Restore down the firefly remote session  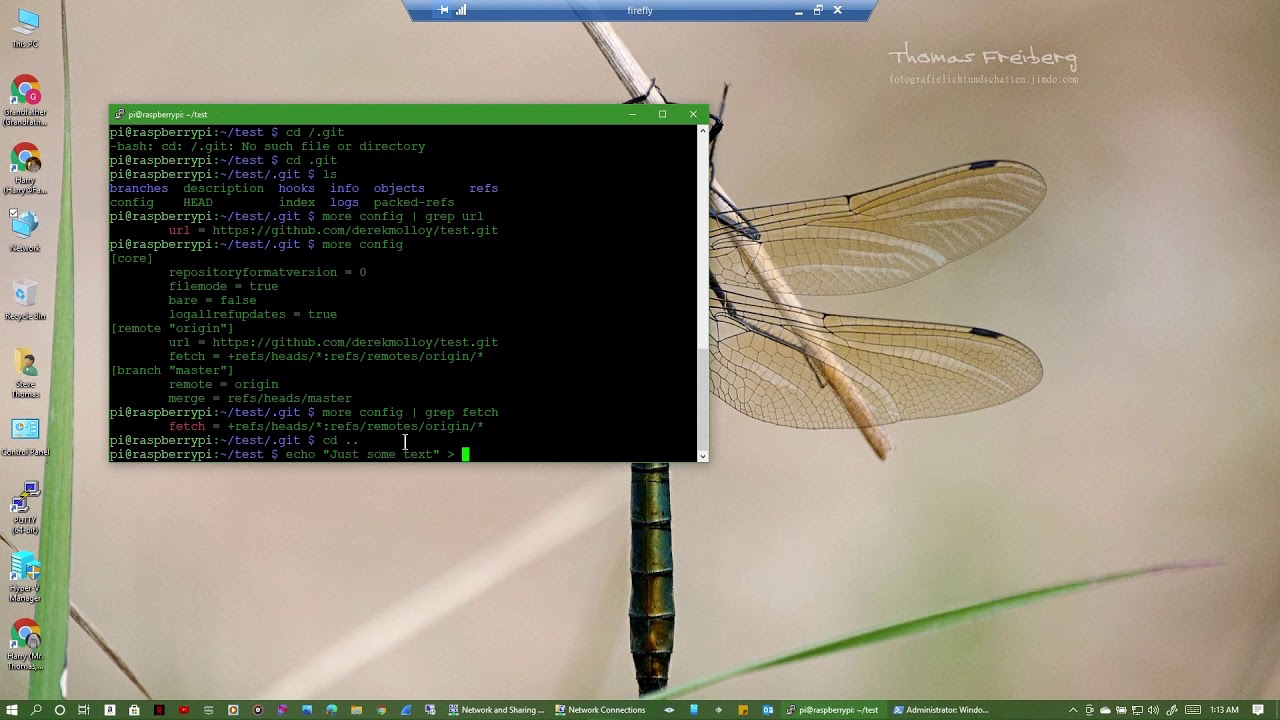click(x=818, y=10)
